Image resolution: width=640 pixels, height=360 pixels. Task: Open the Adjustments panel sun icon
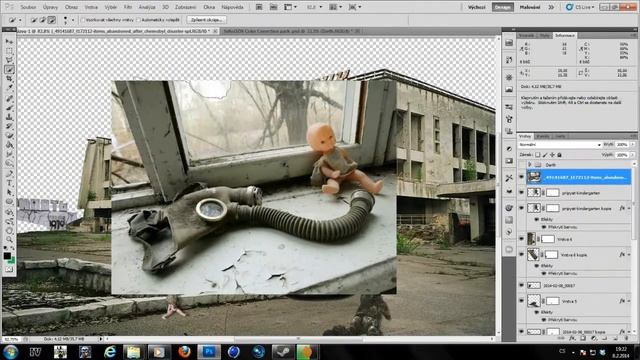(x=509, y=77)
